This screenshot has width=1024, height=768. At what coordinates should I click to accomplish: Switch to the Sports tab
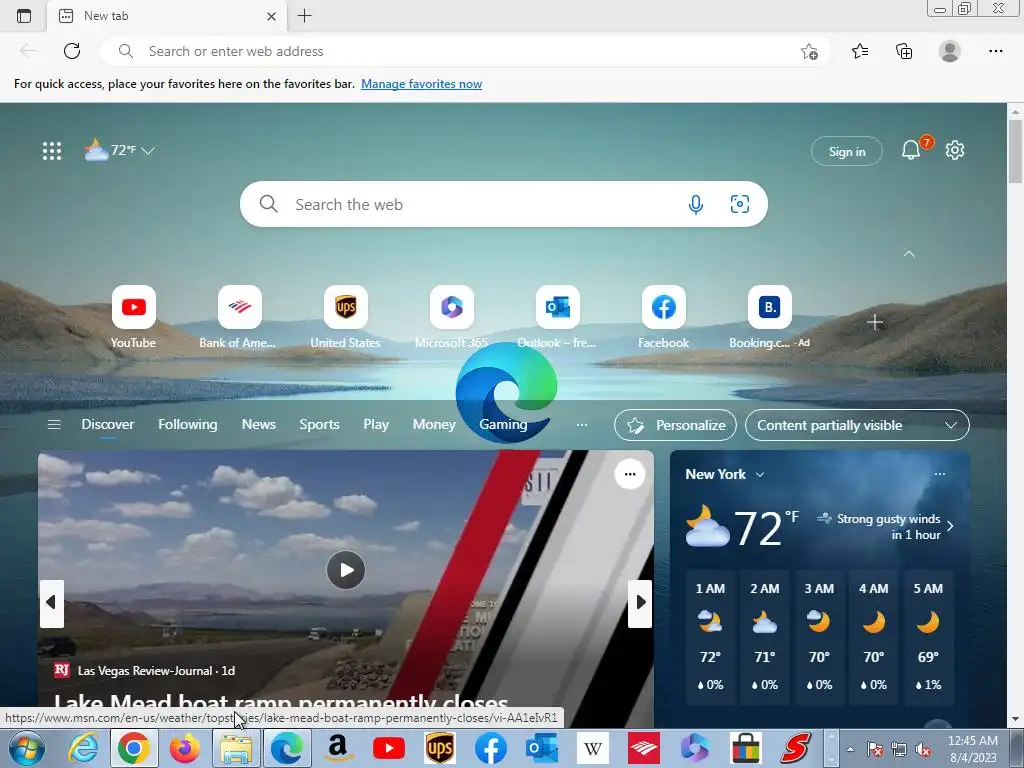click(319, 424)
